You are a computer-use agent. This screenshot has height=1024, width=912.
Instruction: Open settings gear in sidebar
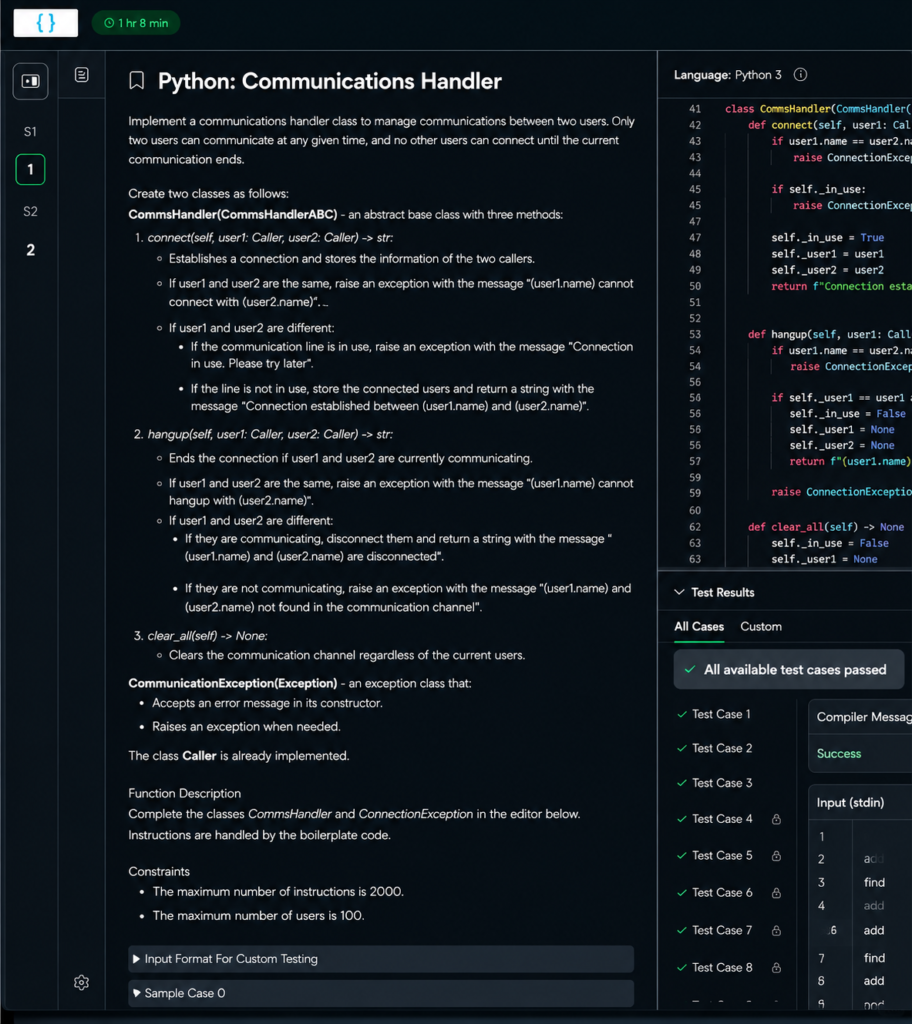82,982
